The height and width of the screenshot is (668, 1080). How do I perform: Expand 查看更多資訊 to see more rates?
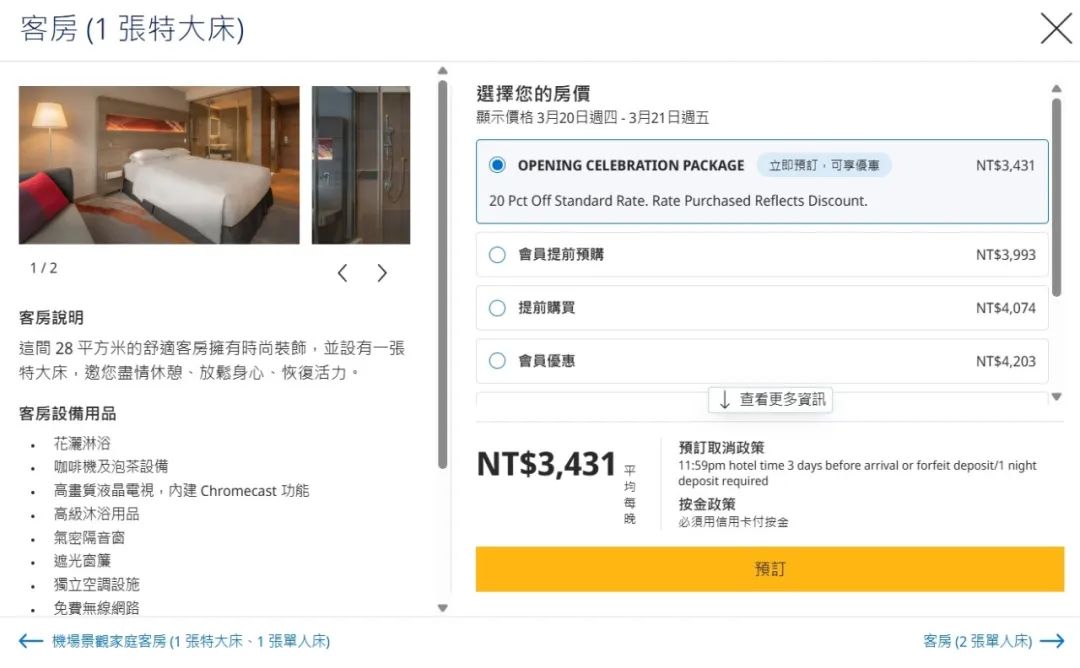click(771, 400)
